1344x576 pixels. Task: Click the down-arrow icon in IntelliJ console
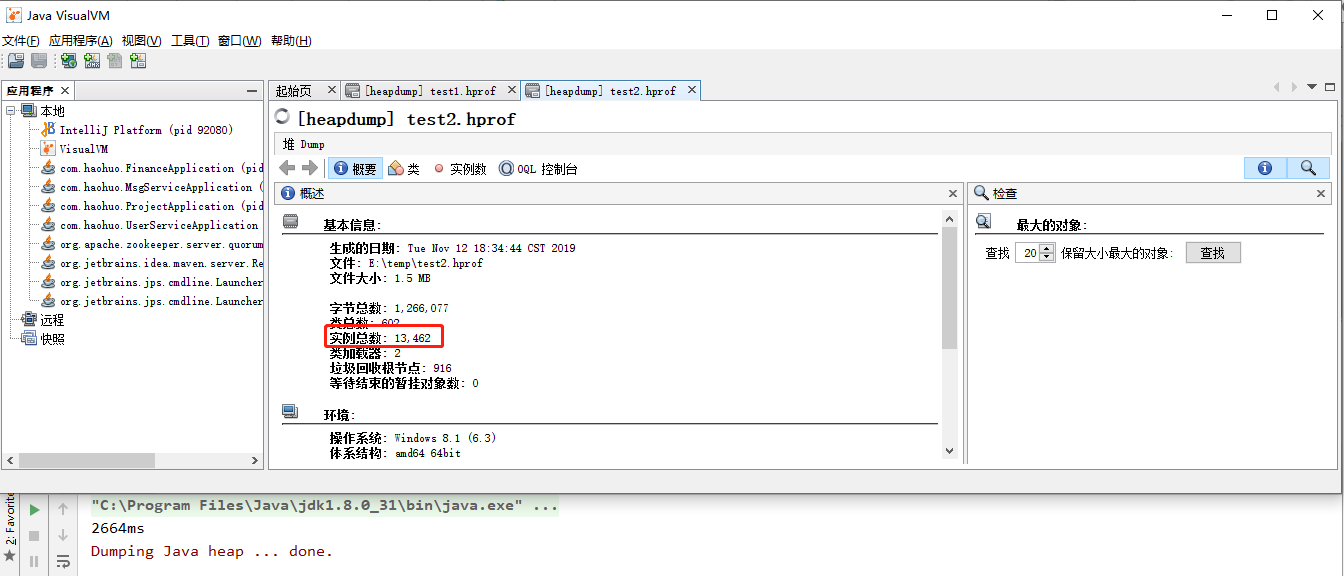click(x=63, y=536)
